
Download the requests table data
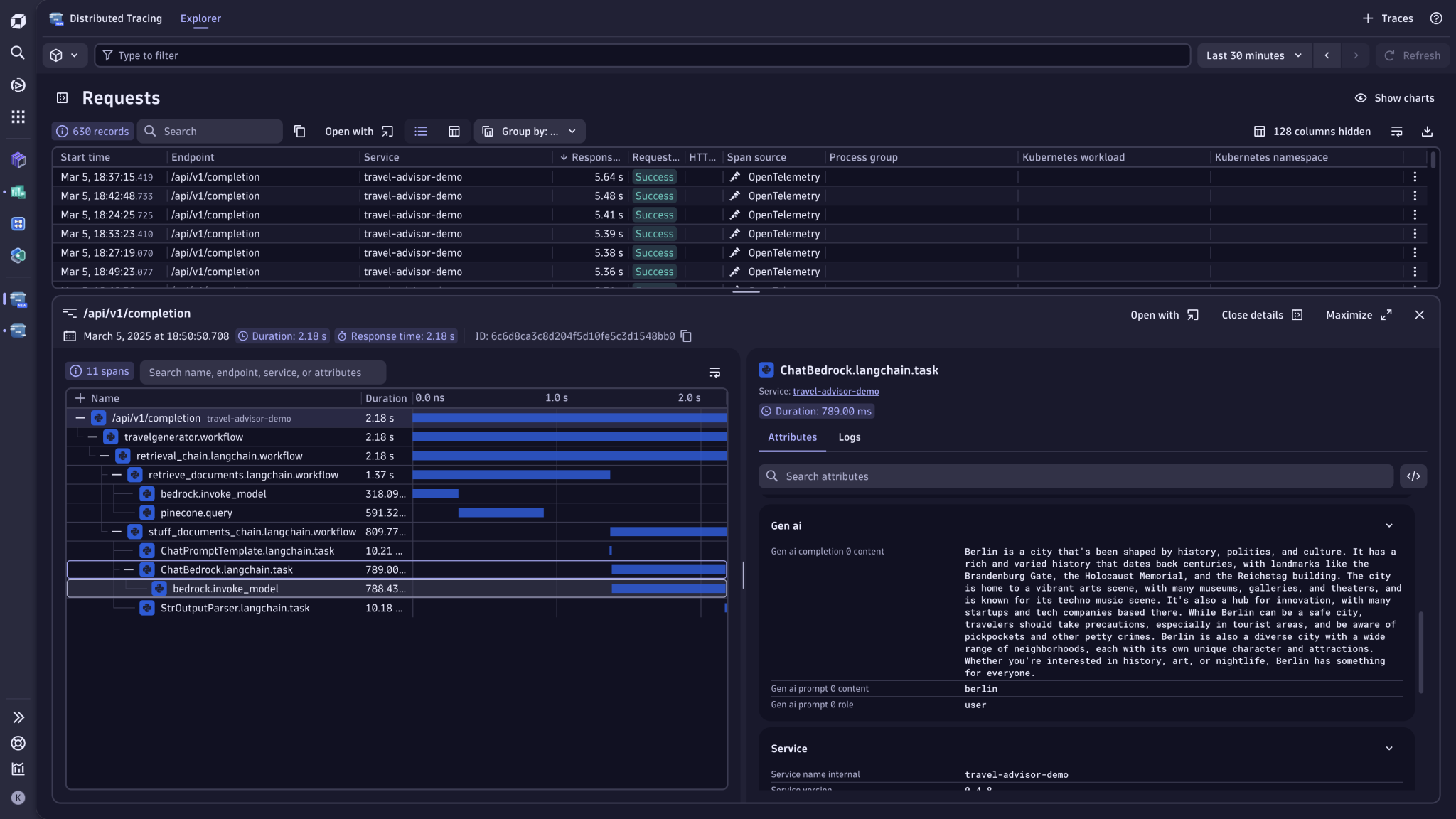pos(1428,131)
